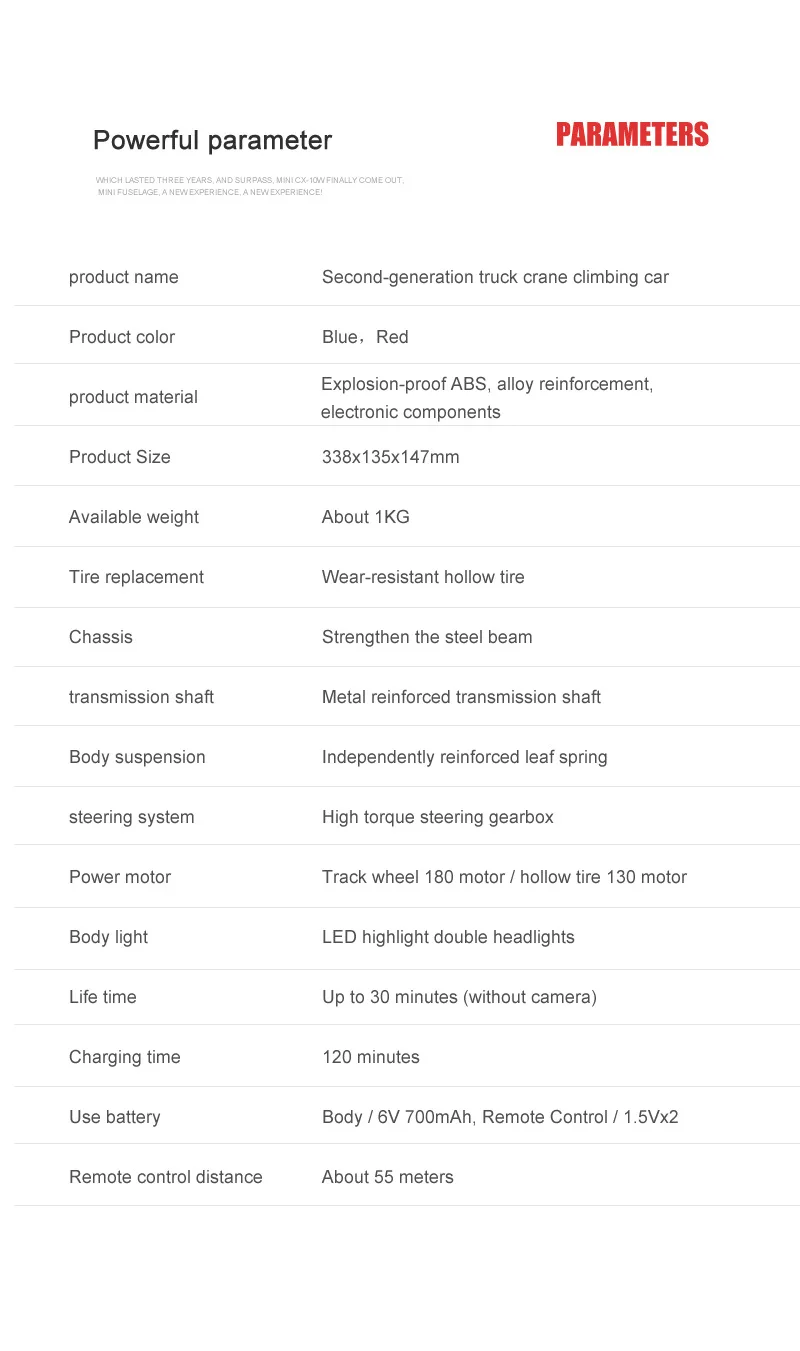This screenshot has height=1351, width=800.
Task: Select the product name row label
Action: [x=124, y=278]
